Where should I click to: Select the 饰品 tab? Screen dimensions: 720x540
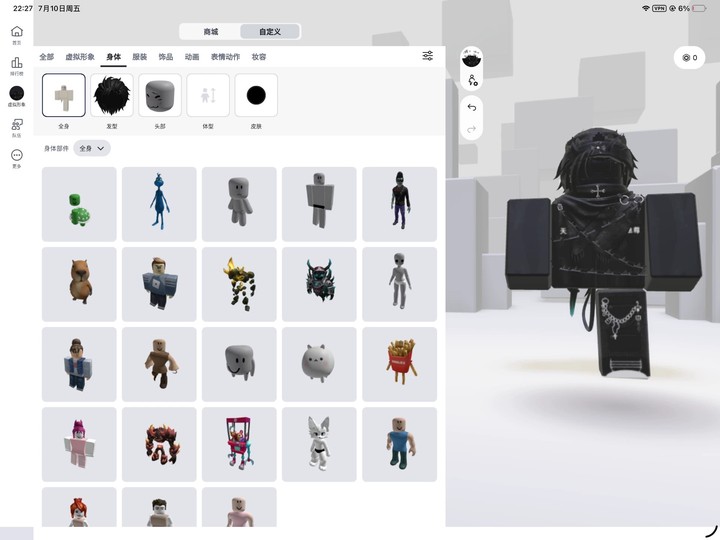pos(166,57)
